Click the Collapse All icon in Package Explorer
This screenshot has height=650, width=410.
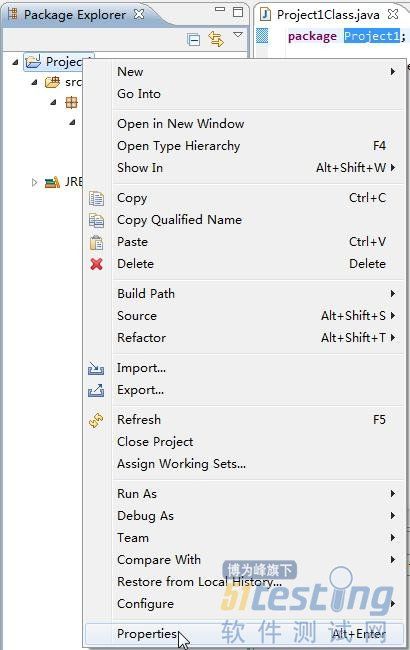click(x=193, y=40)
